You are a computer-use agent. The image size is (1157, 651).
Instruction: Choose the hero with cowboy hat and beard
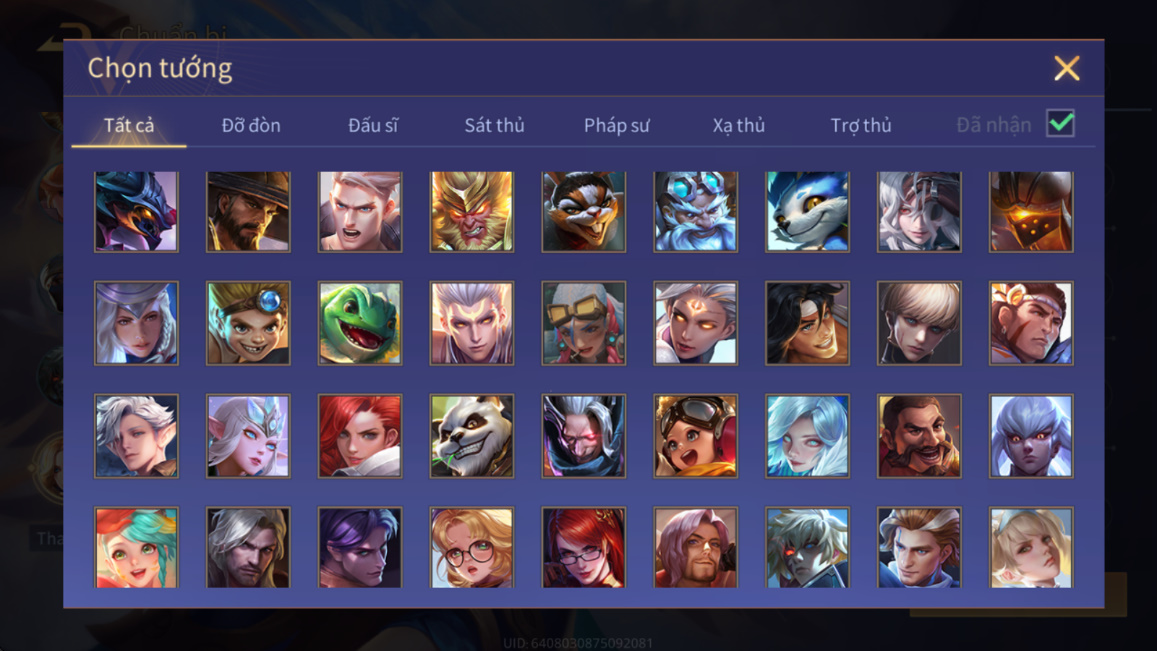[x=248, y=212]
